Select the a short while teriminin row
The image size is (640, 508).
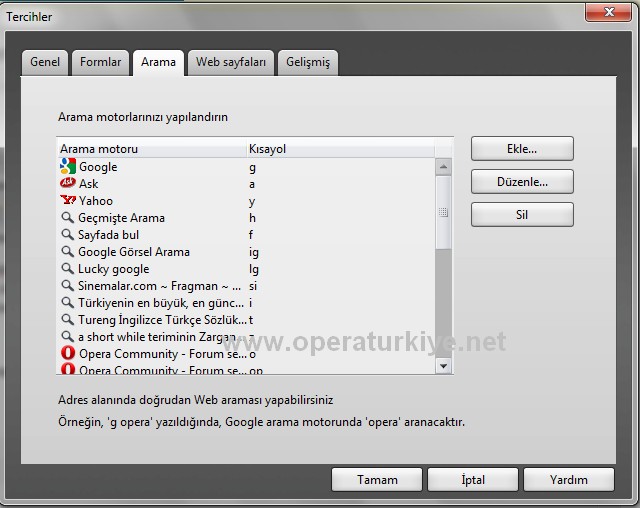246,337
